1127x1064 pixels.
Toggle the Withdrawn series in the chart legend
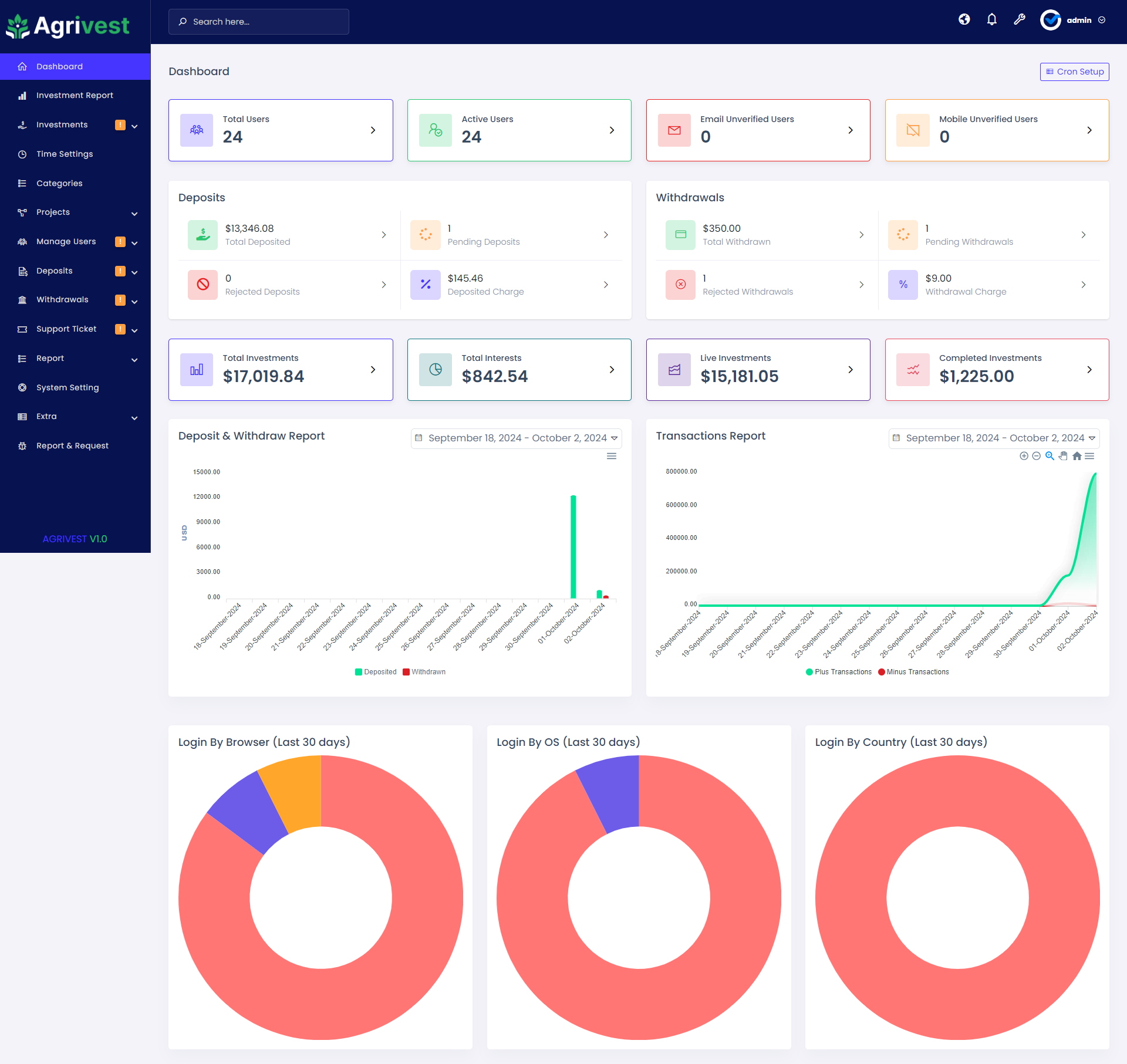424,672
